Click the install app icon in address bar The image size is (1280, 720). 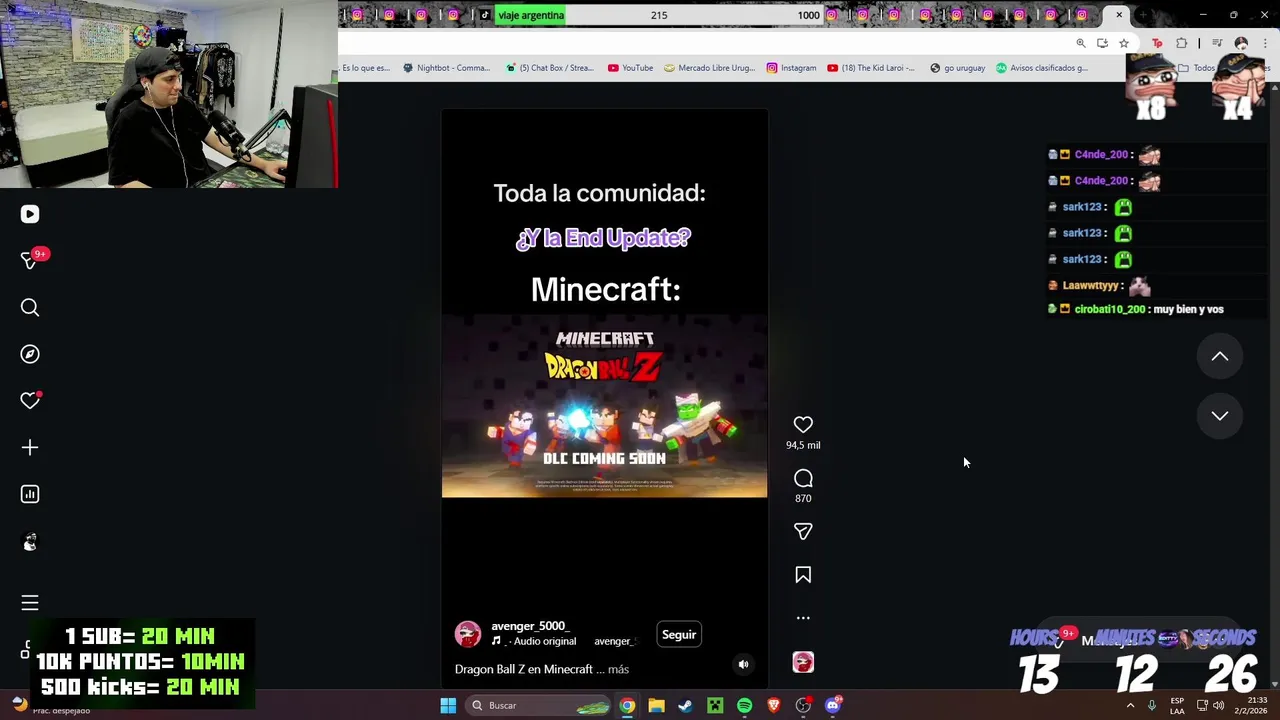(1102, 43)
